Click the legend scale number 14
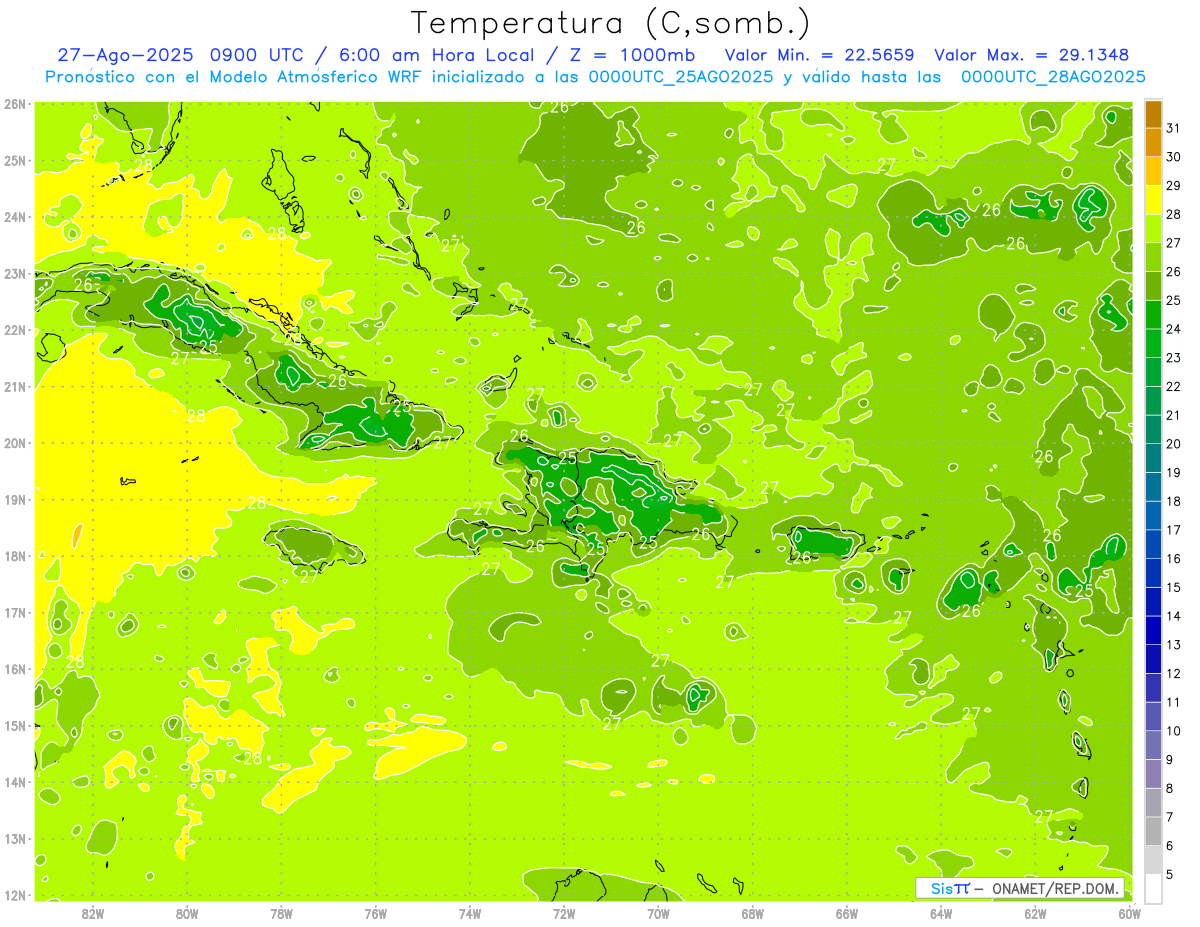This screenshot has height=927, width=1200. pos(1174,616)
